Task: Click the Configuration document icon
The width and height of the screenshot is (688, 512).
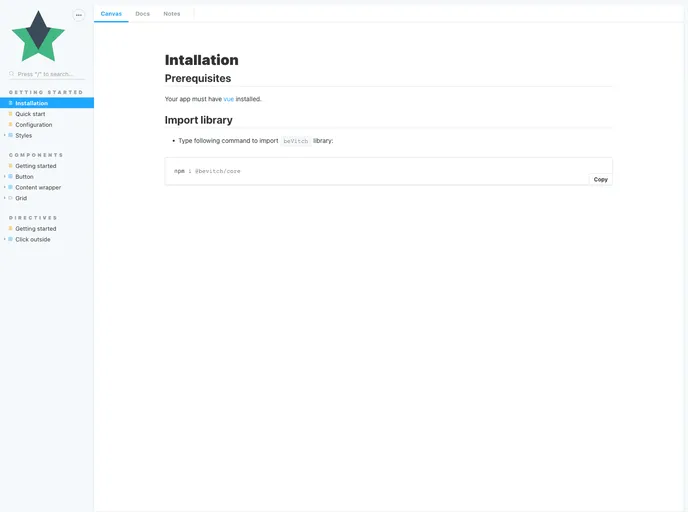Action: tap(11, 125)
